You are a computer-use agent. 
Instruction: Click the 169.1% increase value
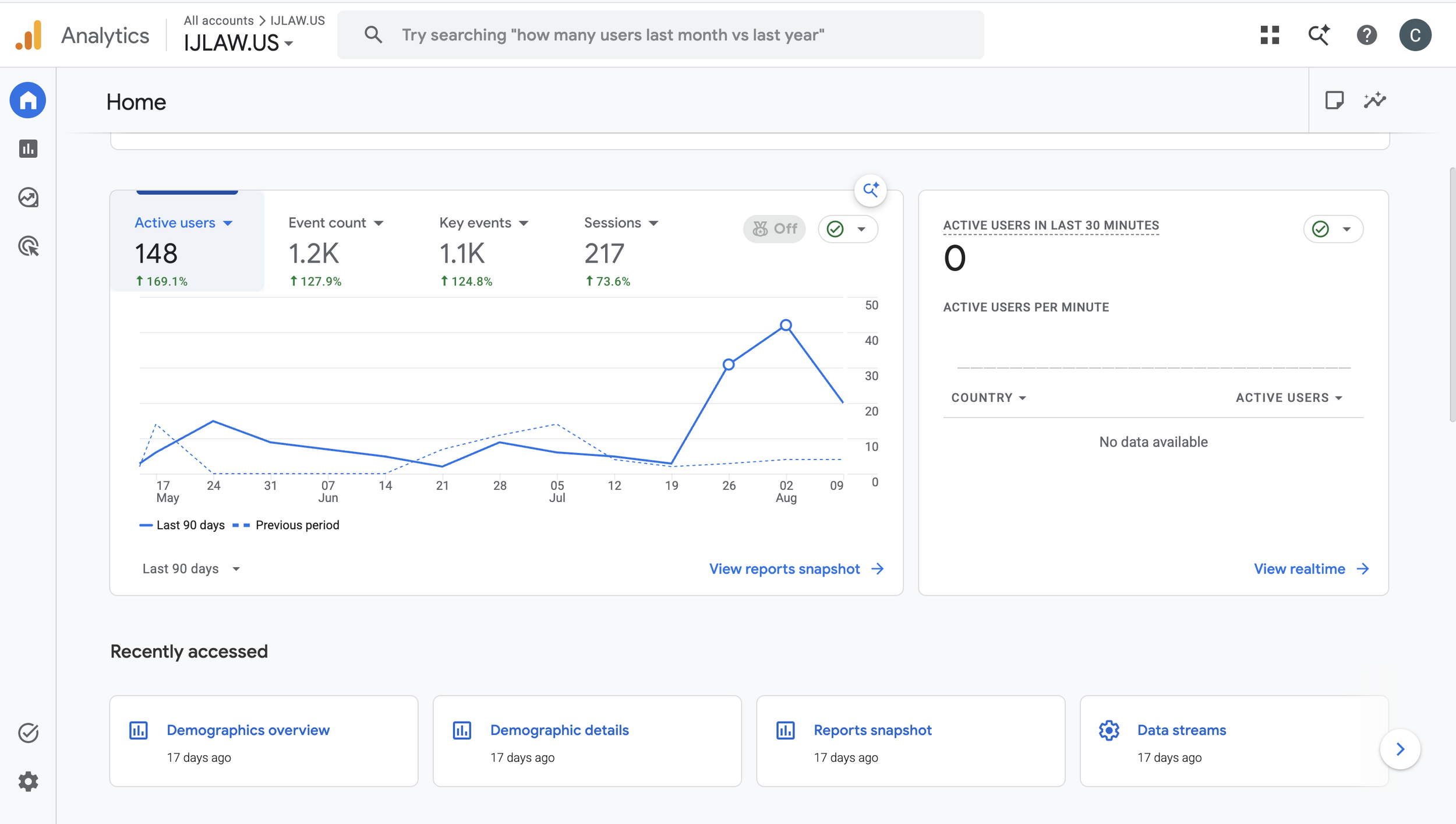(x=162, y=281)
